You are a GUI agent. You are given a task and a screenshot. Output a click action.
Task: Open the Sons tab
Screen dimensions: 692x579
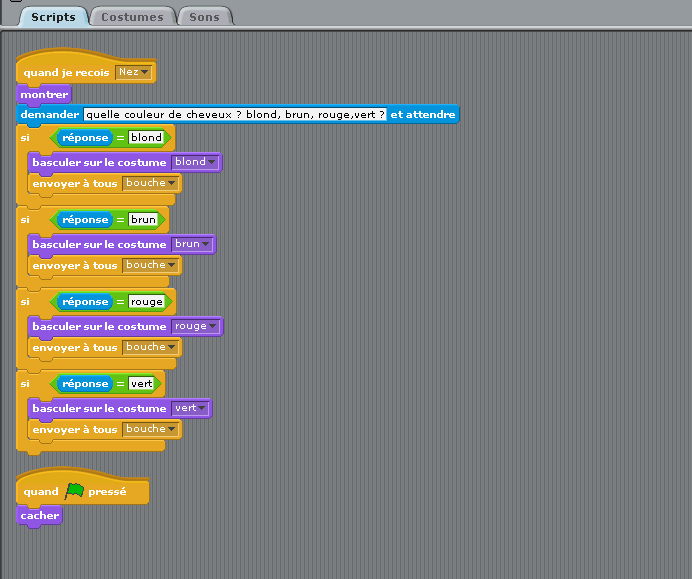pos(204,17)
